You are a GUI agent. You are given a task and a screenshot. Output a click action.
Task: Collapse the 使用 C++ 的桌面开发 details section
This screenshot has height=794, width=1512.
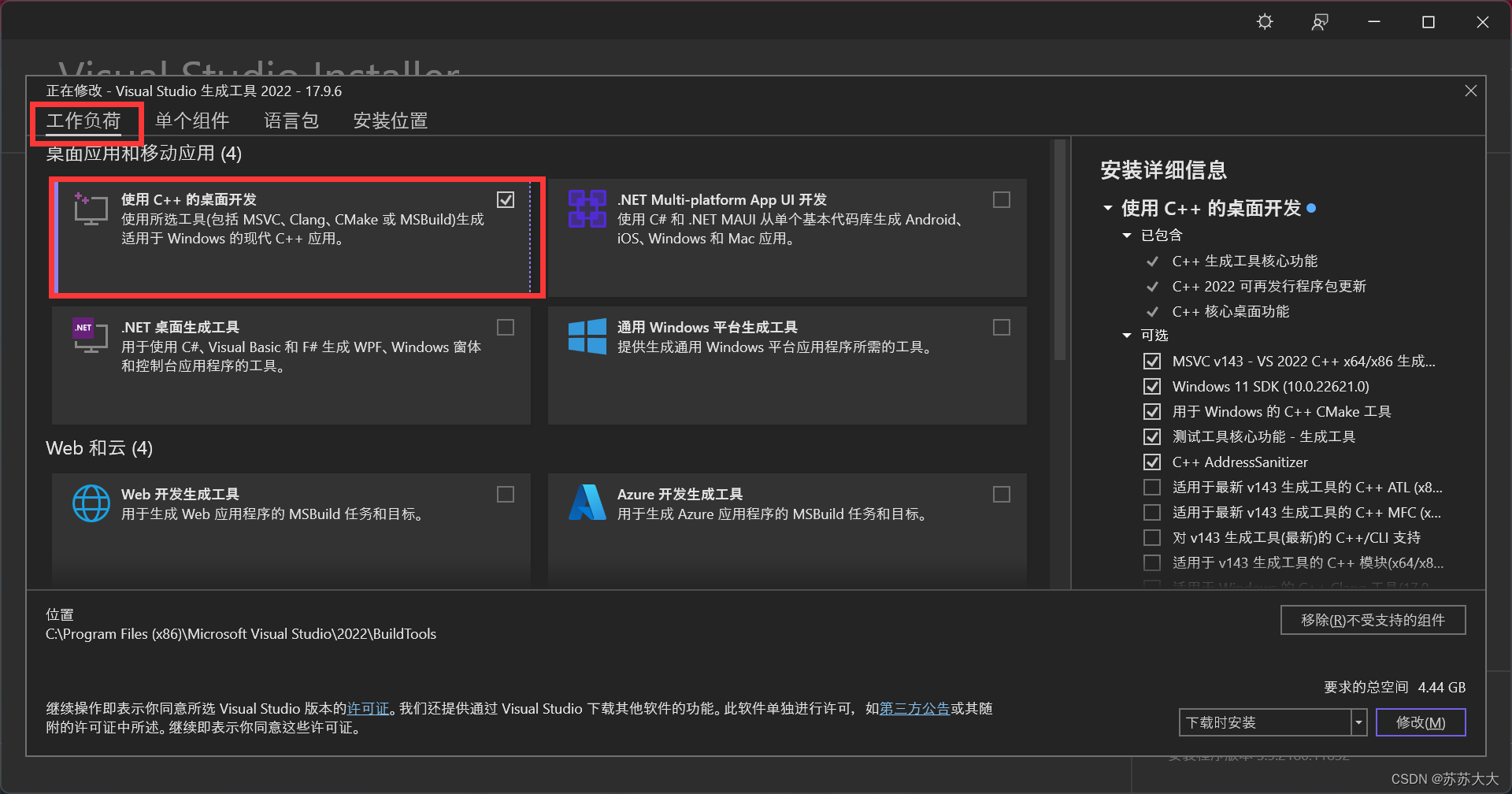click(1108, 209)
